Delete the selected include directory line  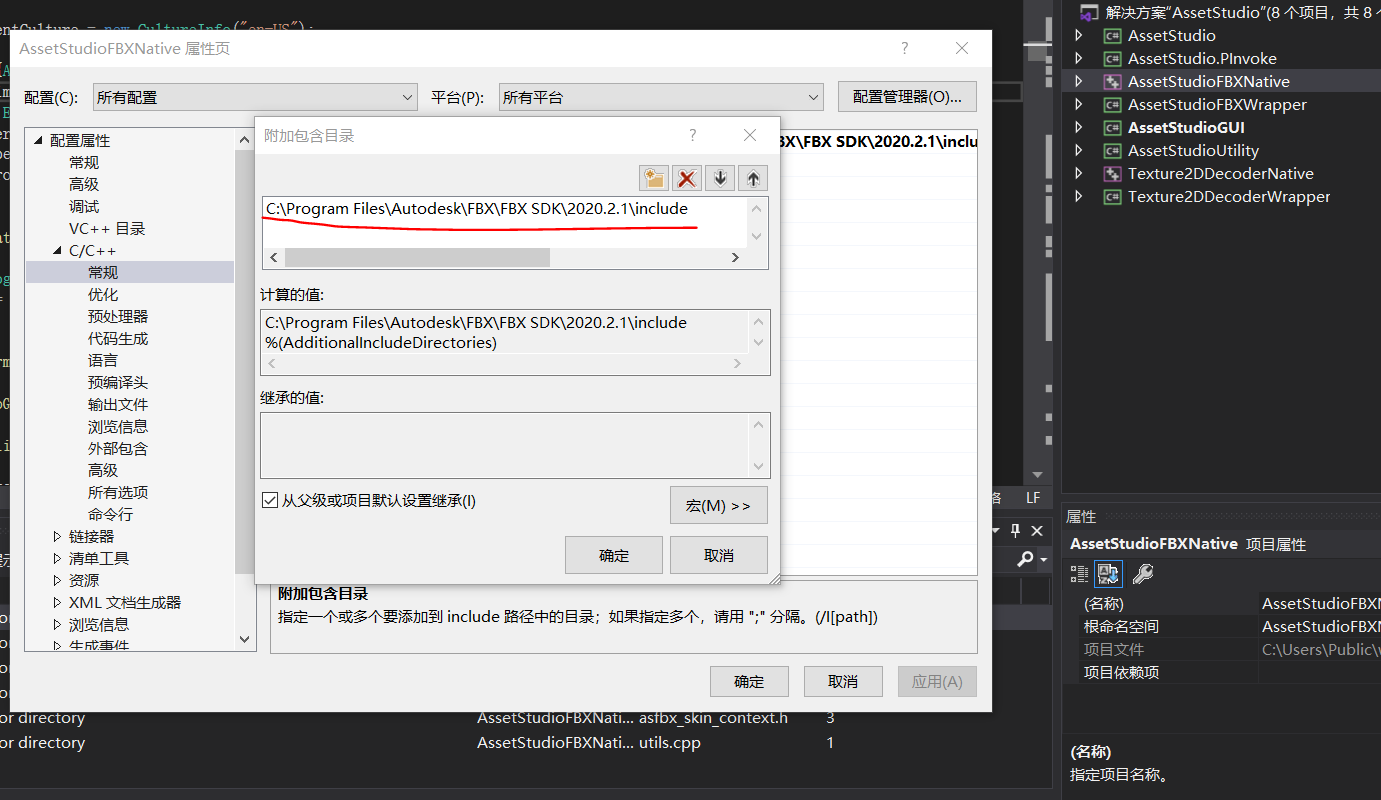687,178
